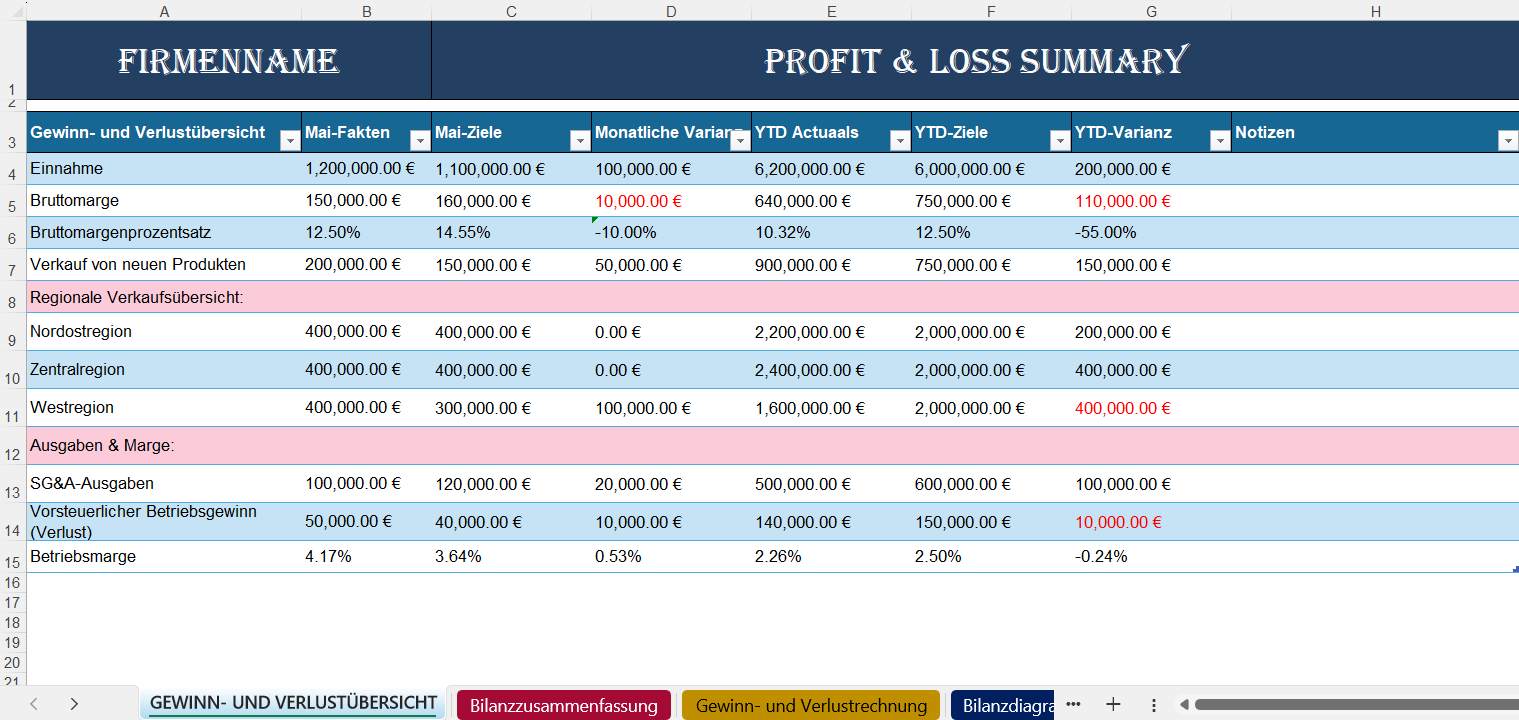The height and width of the screenshot is (720, 1519).
Task: Select the Einnahme Mai-Fakten cell
Action: (365, 169)
